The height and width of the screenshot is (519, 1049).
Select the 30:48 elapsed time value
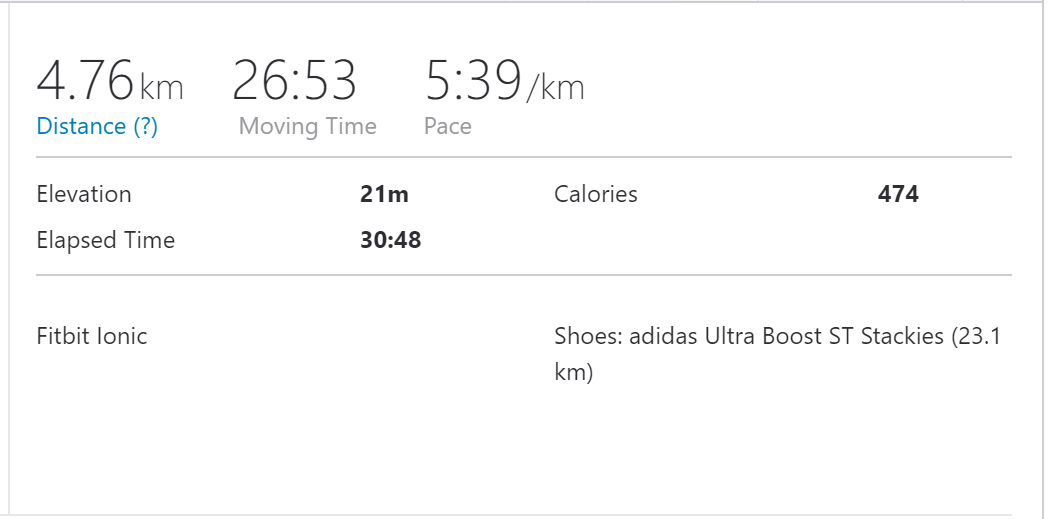[x=390, y=240]
